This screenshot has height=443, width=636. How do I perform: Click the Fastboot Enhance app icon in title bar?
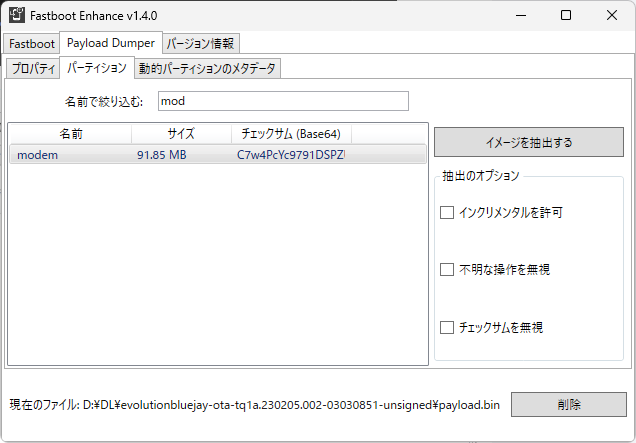(x=17, y=15)
